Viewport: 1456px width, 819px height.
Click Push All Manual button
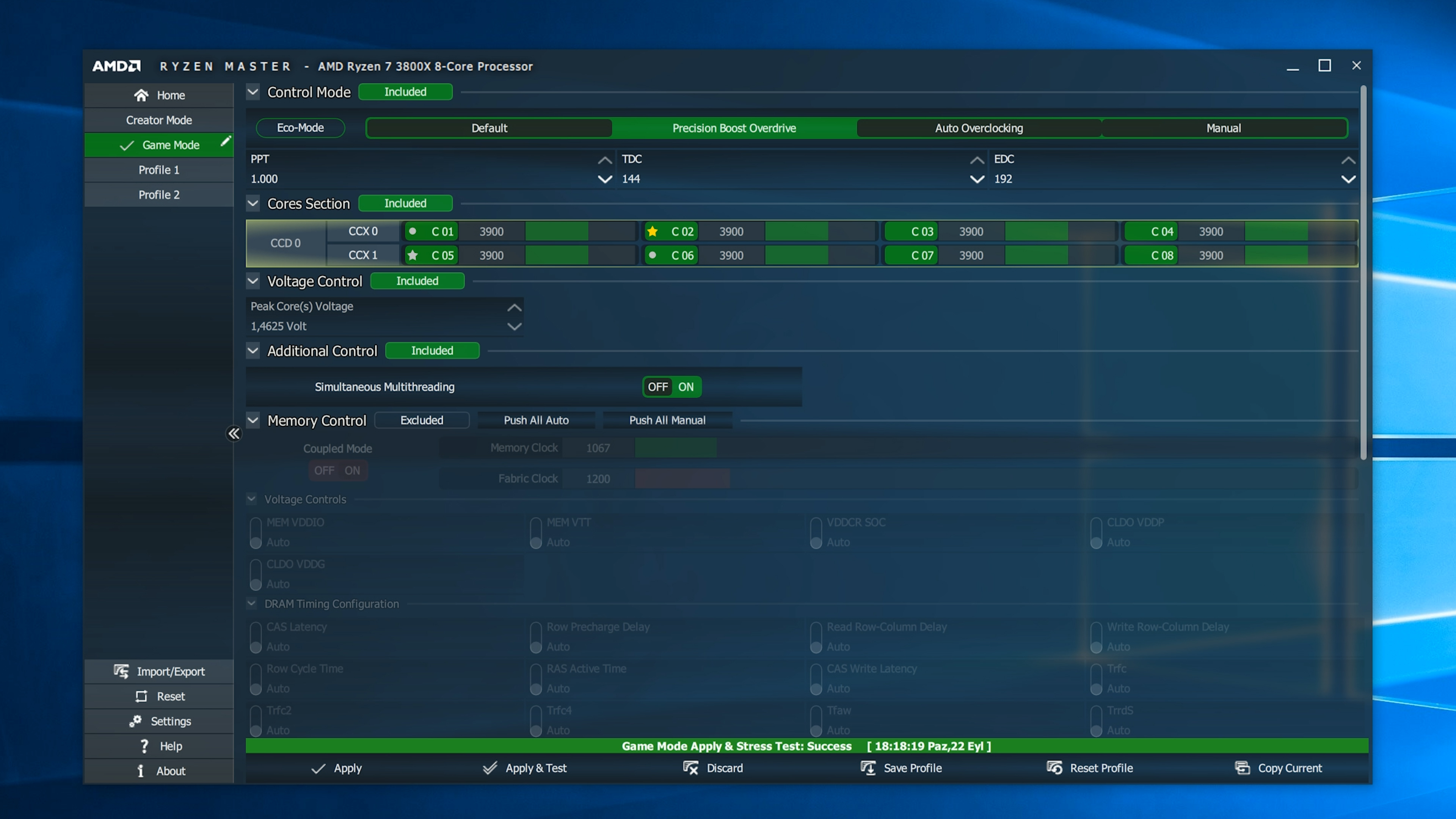(667, 420)
